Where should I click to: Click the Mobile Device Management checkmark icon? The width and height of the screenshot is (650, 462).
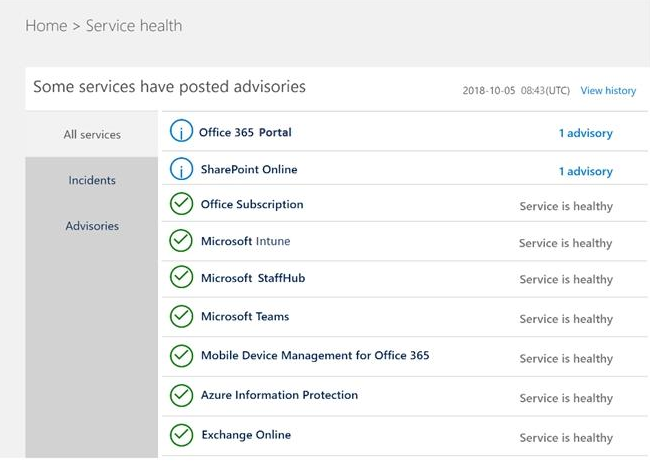click(x=181, y=356)
